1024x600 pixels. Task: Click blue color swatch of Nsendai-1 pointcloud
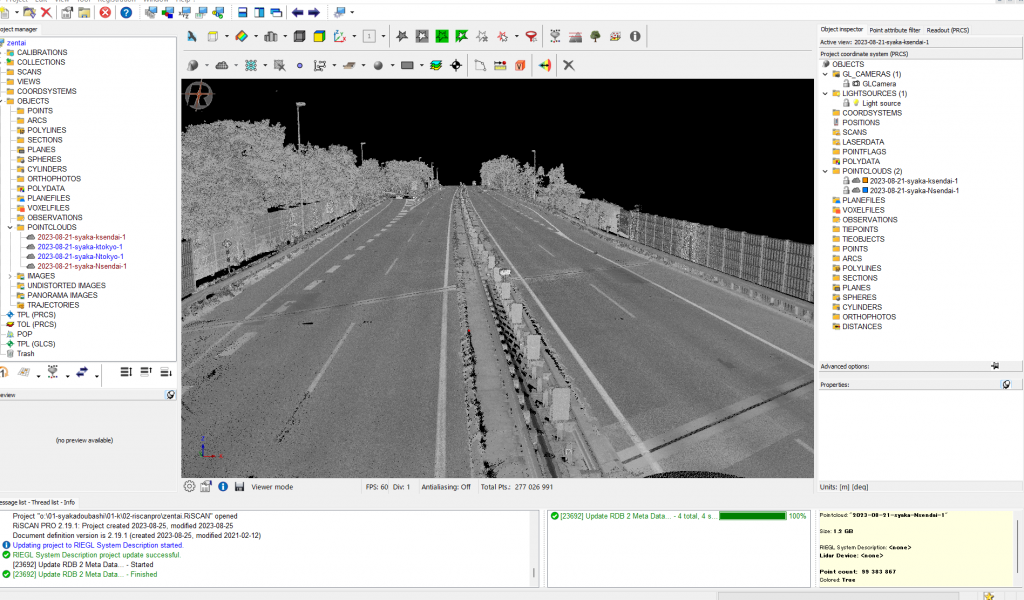coord(865,191)
